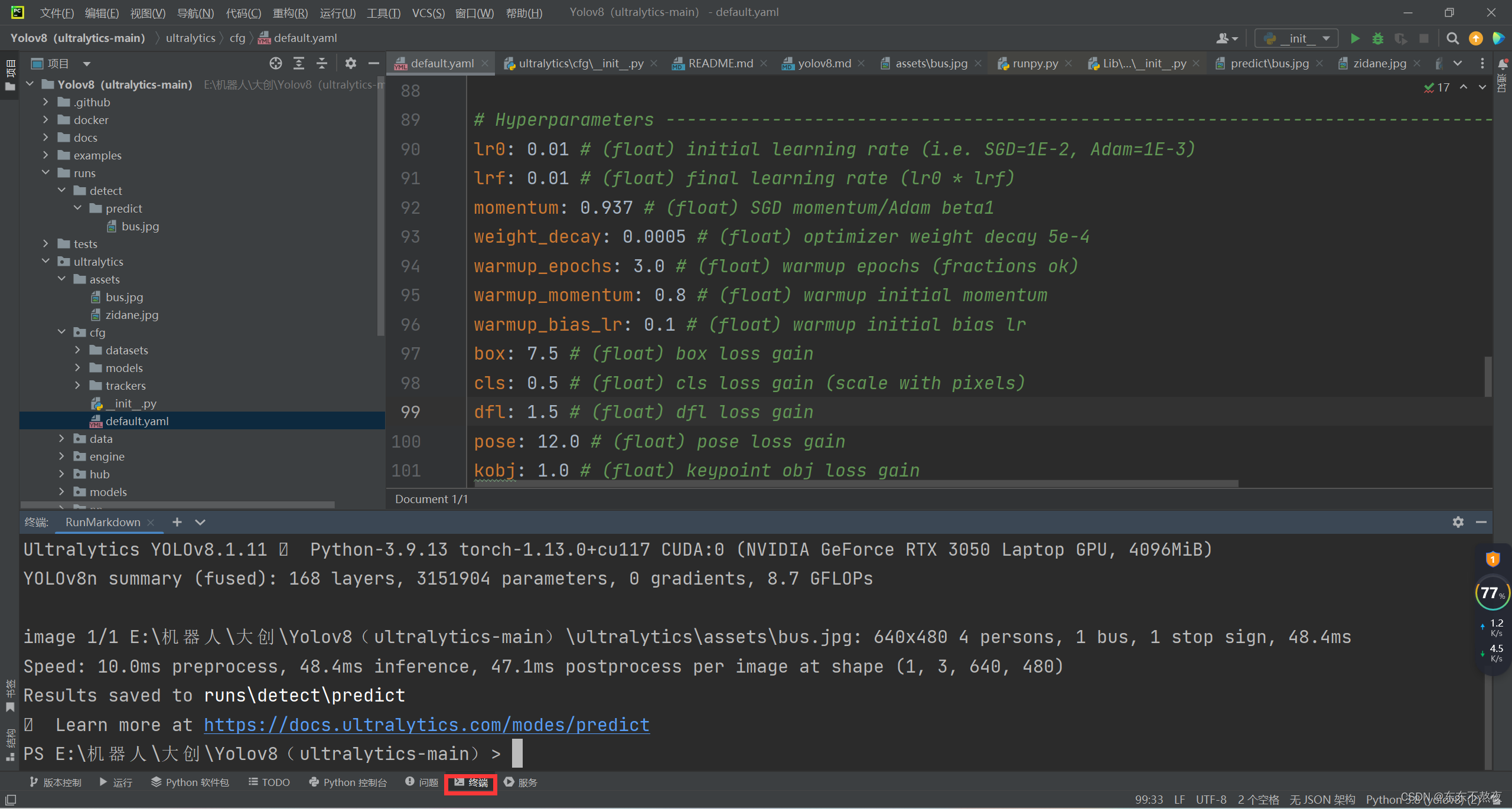Image resolution: width=1512 pixels, height=809 pixels.
Task: Open the TODO tool window
Action: point(269,782)
